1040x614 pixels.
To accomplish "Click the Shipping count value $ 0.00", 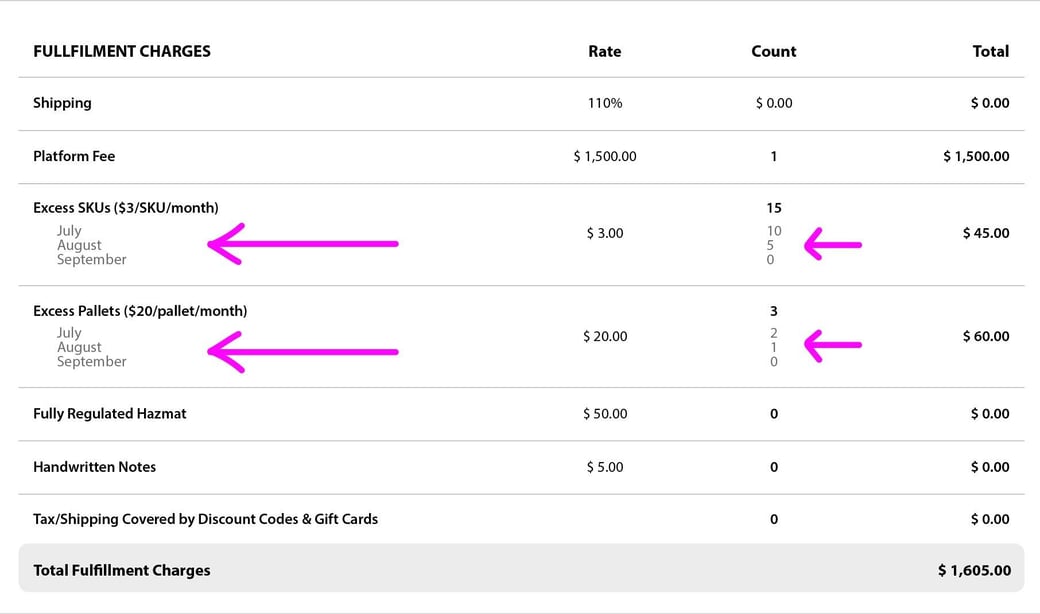I will tap(774, 103).
